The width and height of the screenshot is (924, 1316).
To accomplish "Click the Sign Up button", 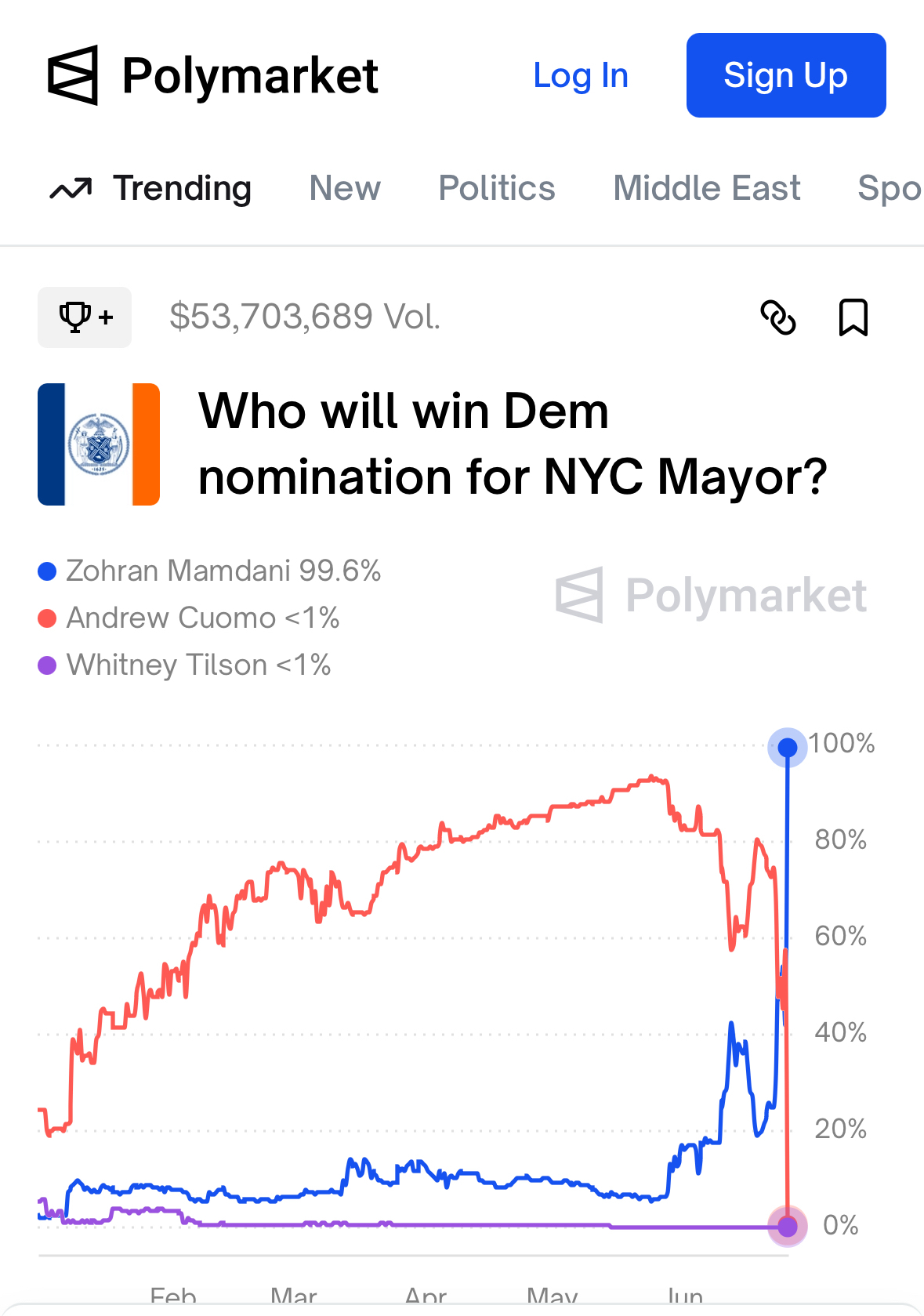I will tap(786, 75).
